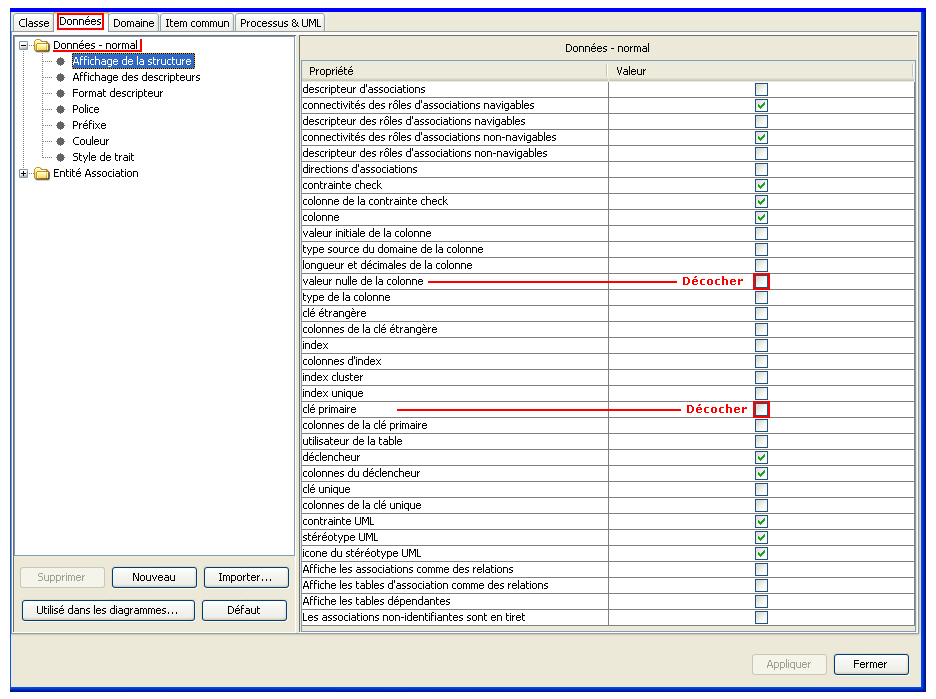This screenshot has width=936, height=699.
Task: Expand the "Entité Association" tree node
Action: (x=22, y=173)
